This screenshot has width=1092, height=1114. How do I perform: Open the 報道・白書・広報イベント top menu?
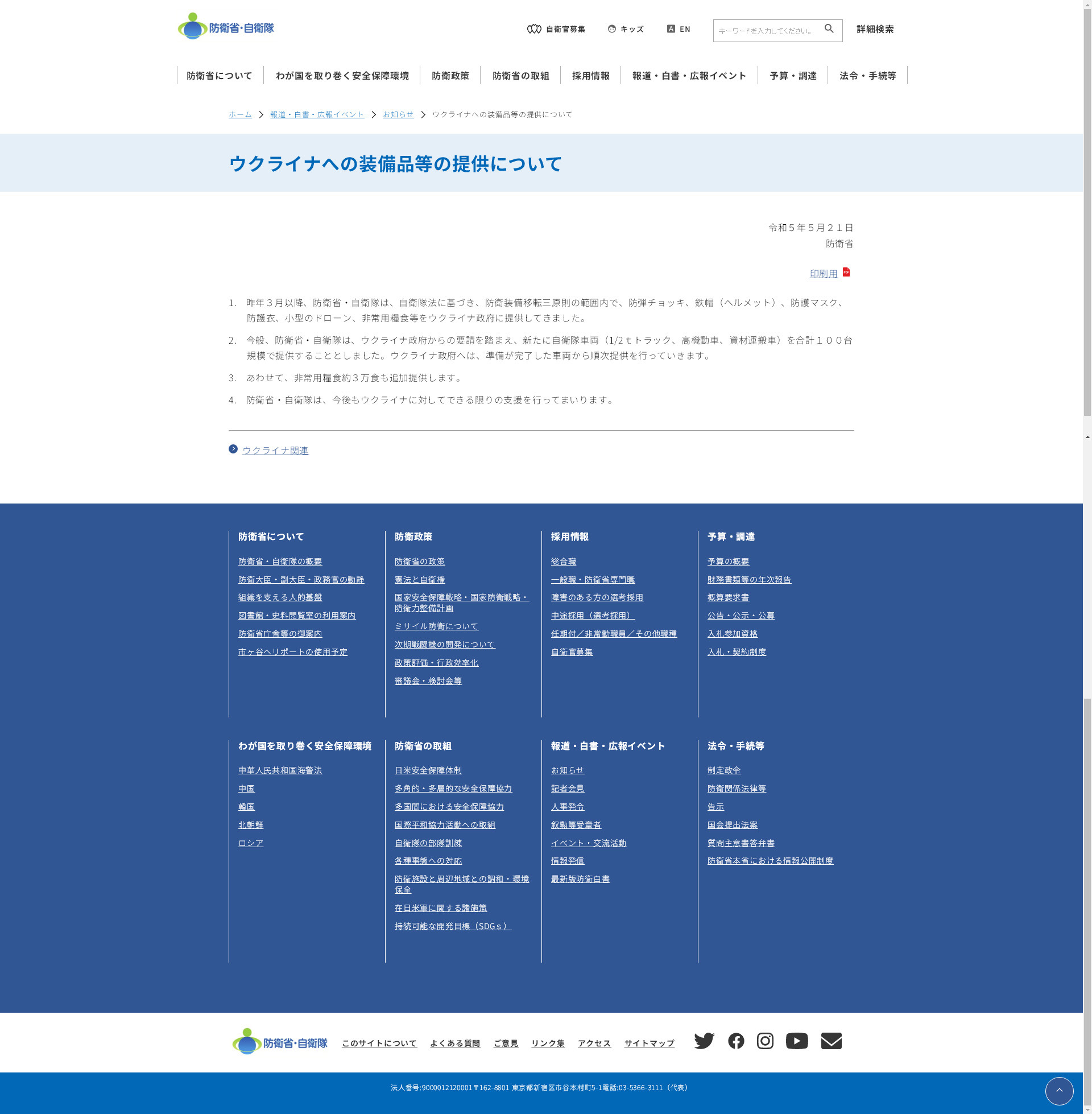click(689, 76)
